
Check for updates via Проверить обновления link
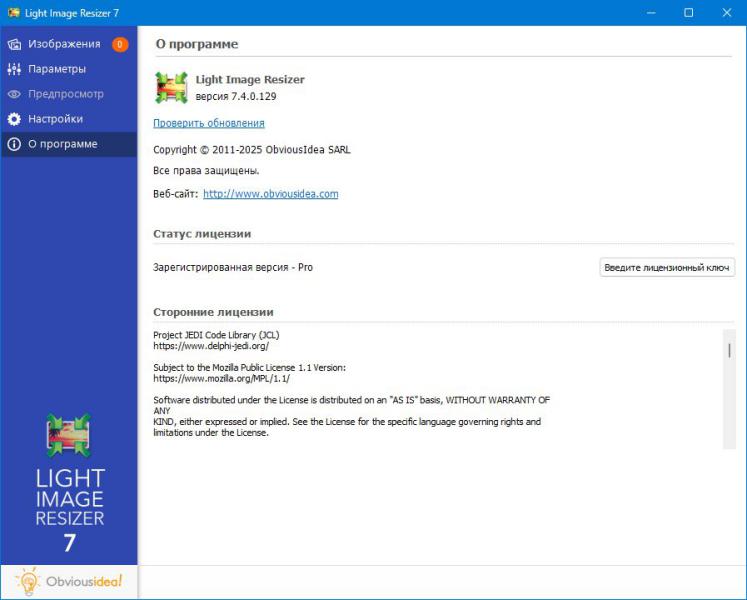[209, 123]
